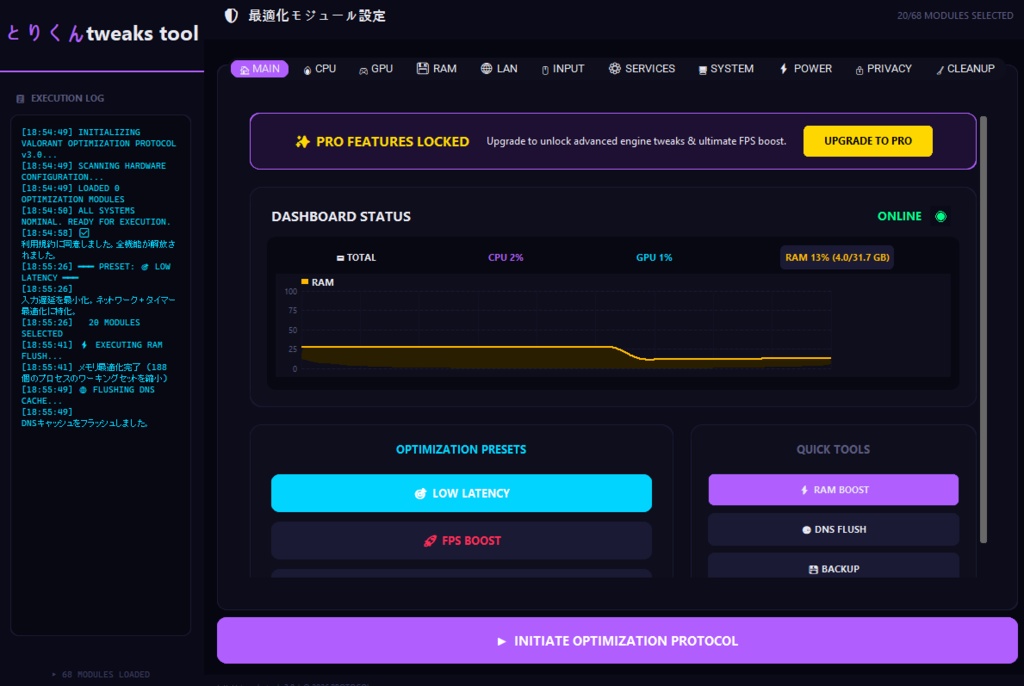Click the checkbox icon in log entry 18:54:58
Image resolution: width=1024 pixels, height=686 pixels.
pos(84,233)
